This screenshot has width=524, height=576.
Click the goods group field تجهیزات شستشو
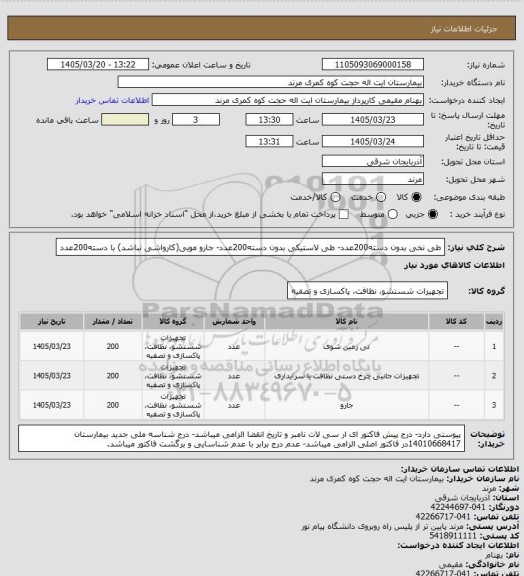click(367, 291)
